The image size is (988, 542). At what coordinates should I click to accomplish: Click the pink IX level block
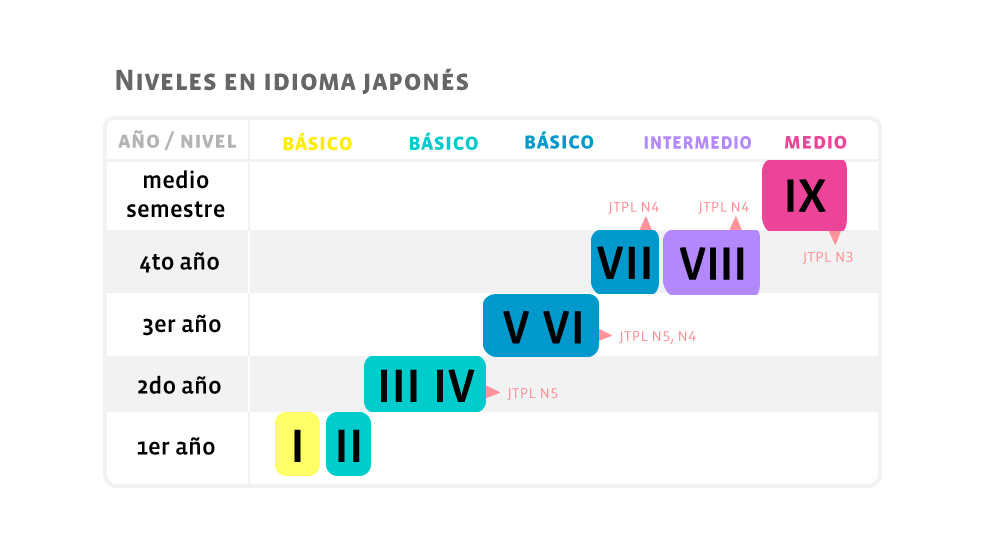tap(805, 195)
